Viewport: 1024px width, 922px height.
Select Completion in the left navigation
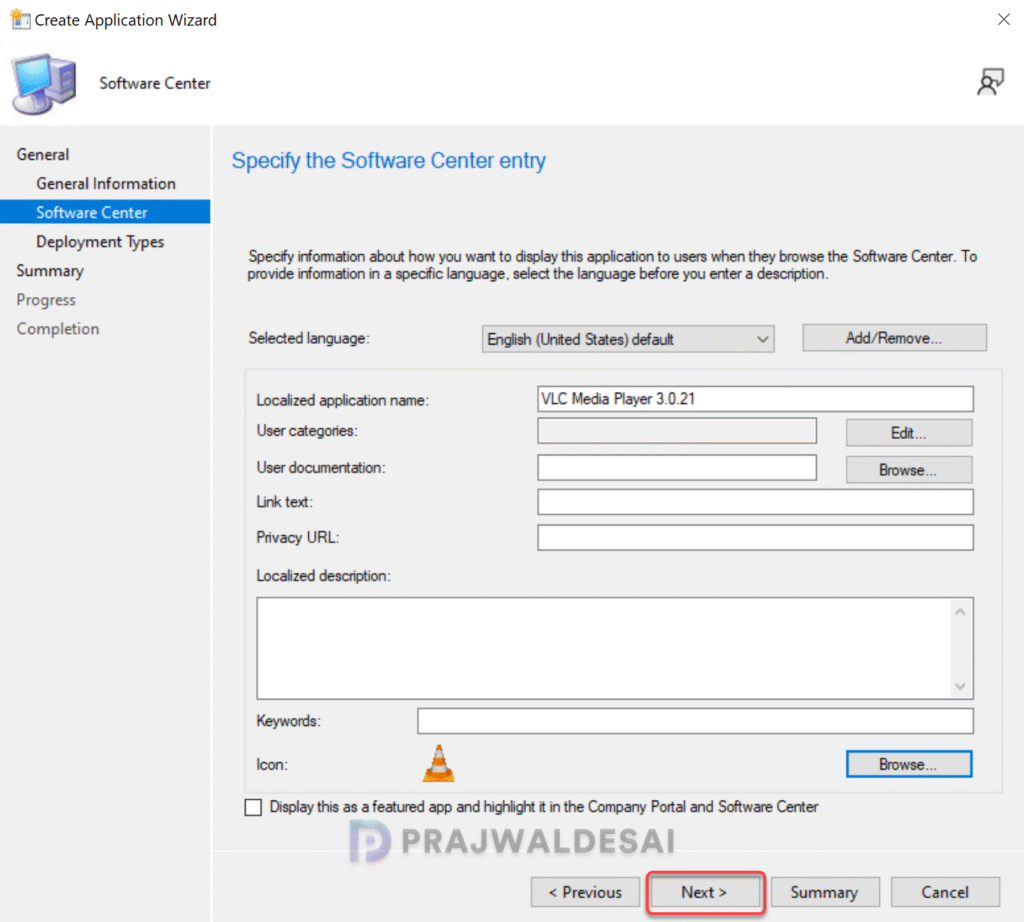57,328
